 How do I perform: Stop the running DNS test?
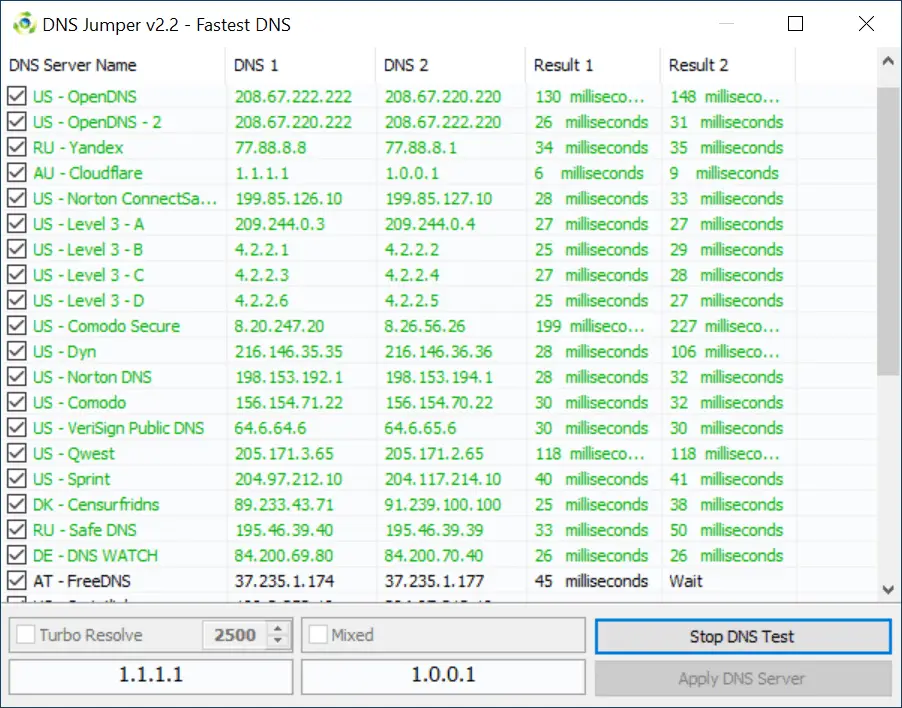(x=743, y=637)
